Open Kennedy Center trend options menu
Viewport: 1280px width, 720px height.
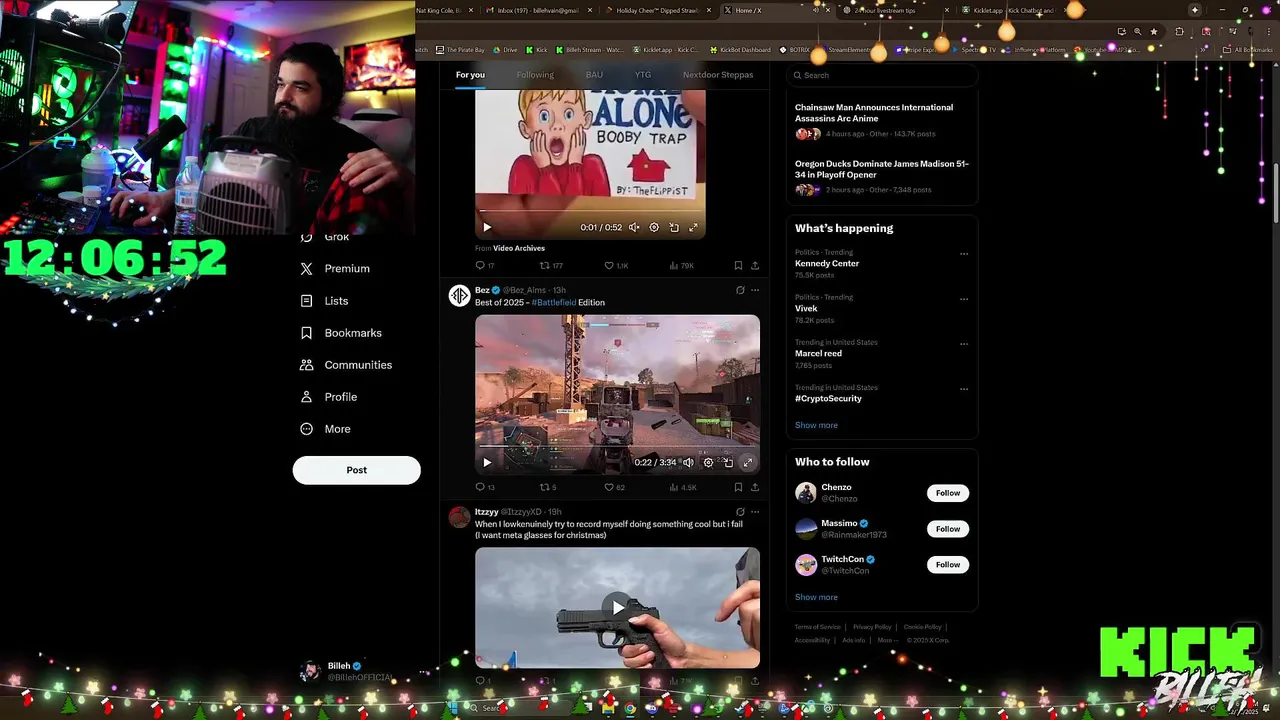(x=964, y=254)
